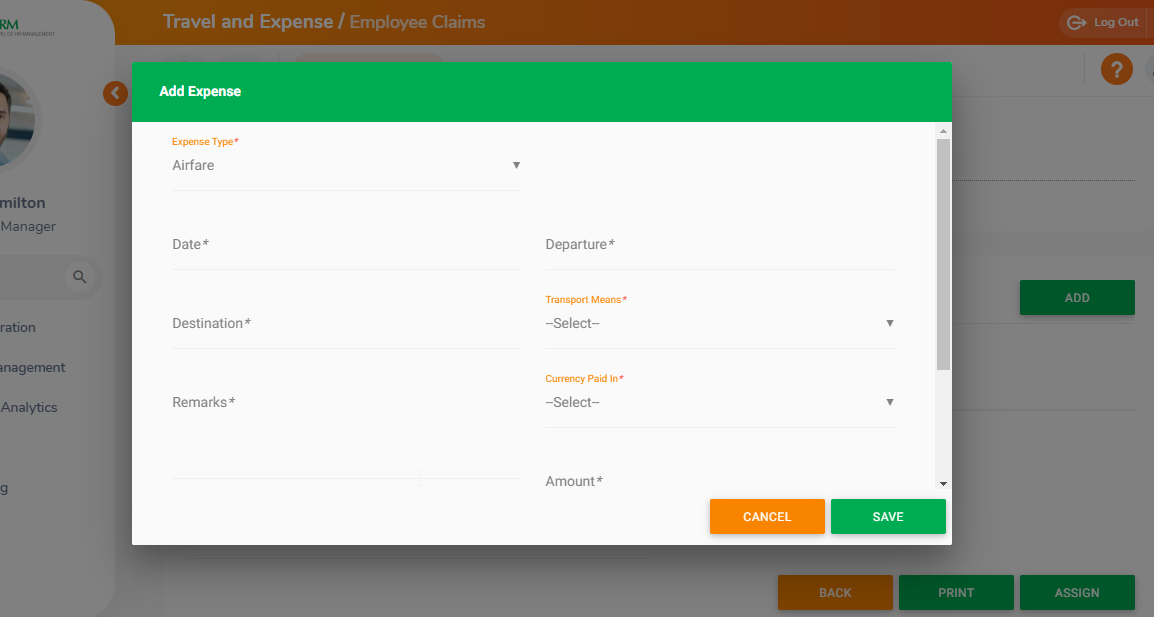Click the ASSIGN button
This screenshot has height=617, width=1154.
tap(1077, 593)
